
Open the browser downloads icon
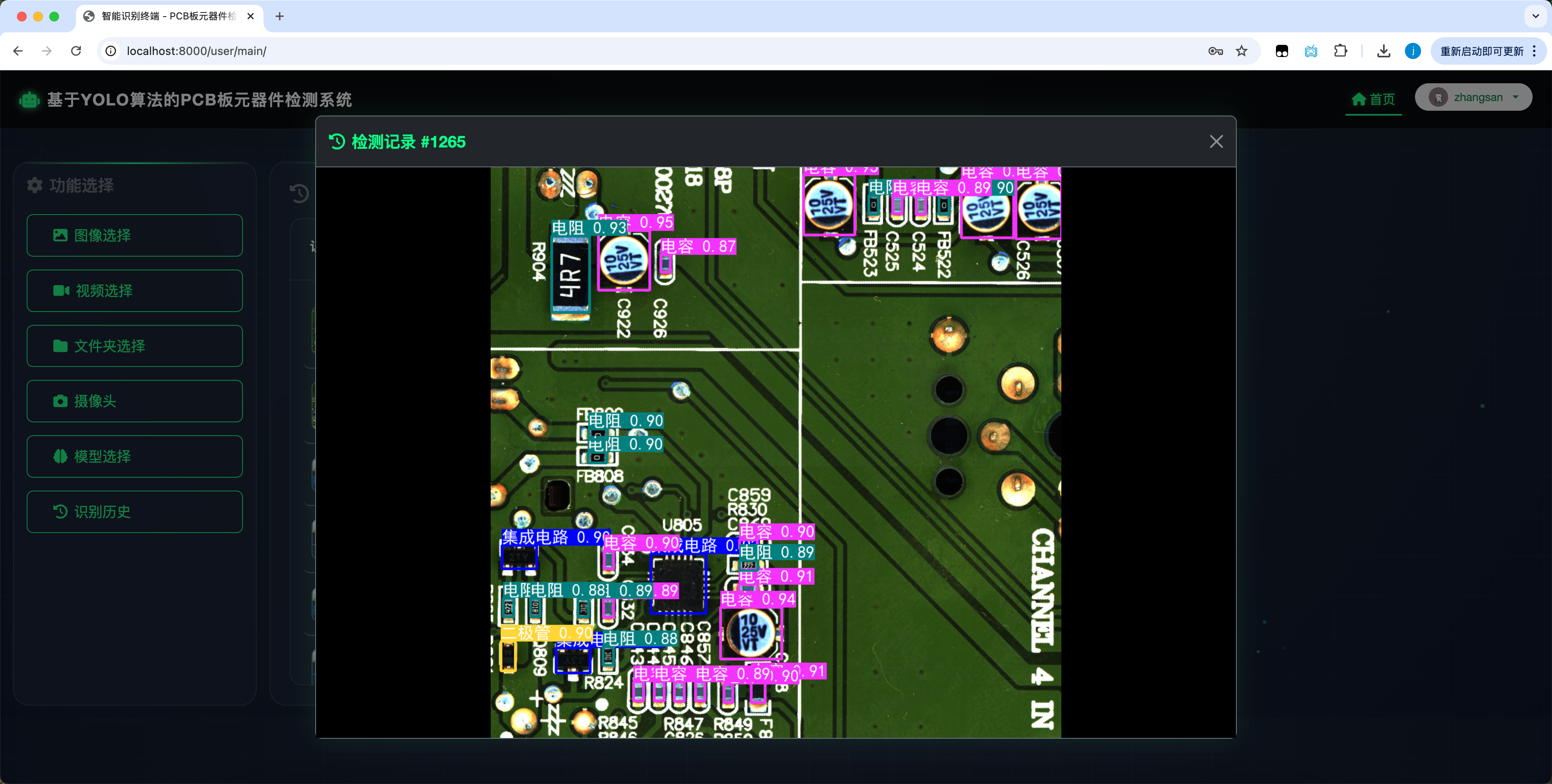(1383, 51)
